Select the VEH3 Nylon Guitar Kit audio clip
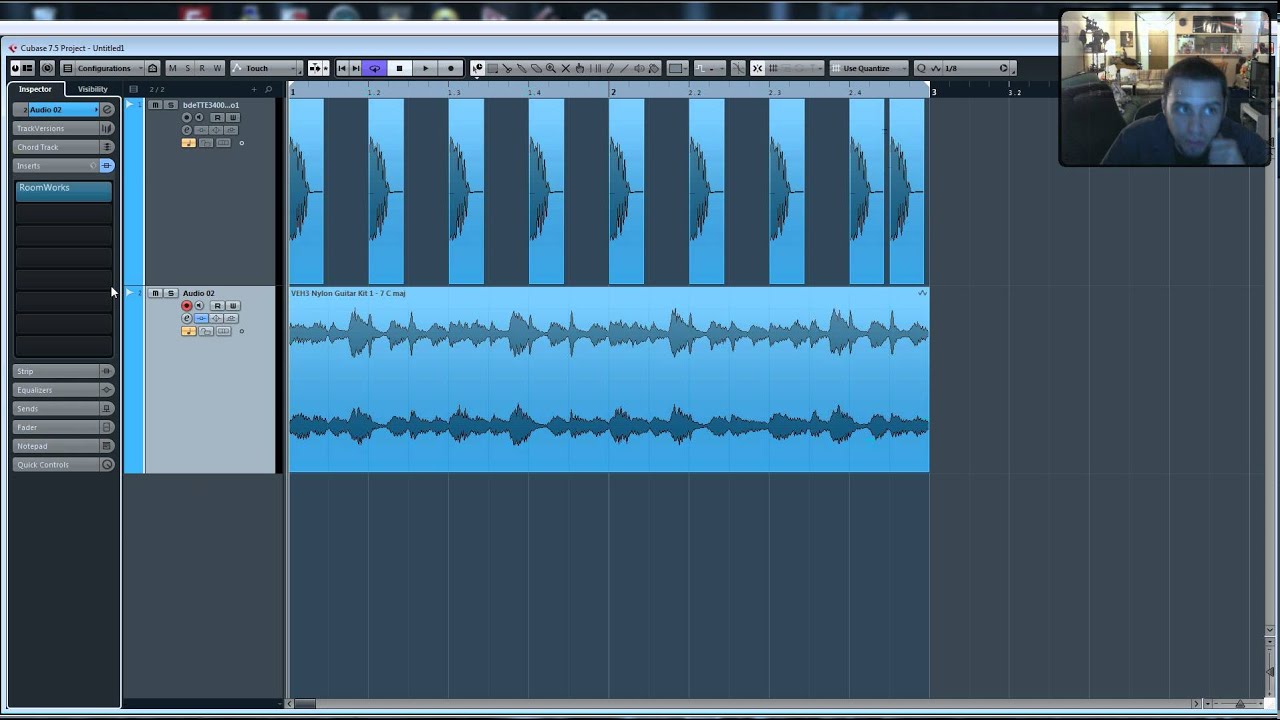 (609, 379)
